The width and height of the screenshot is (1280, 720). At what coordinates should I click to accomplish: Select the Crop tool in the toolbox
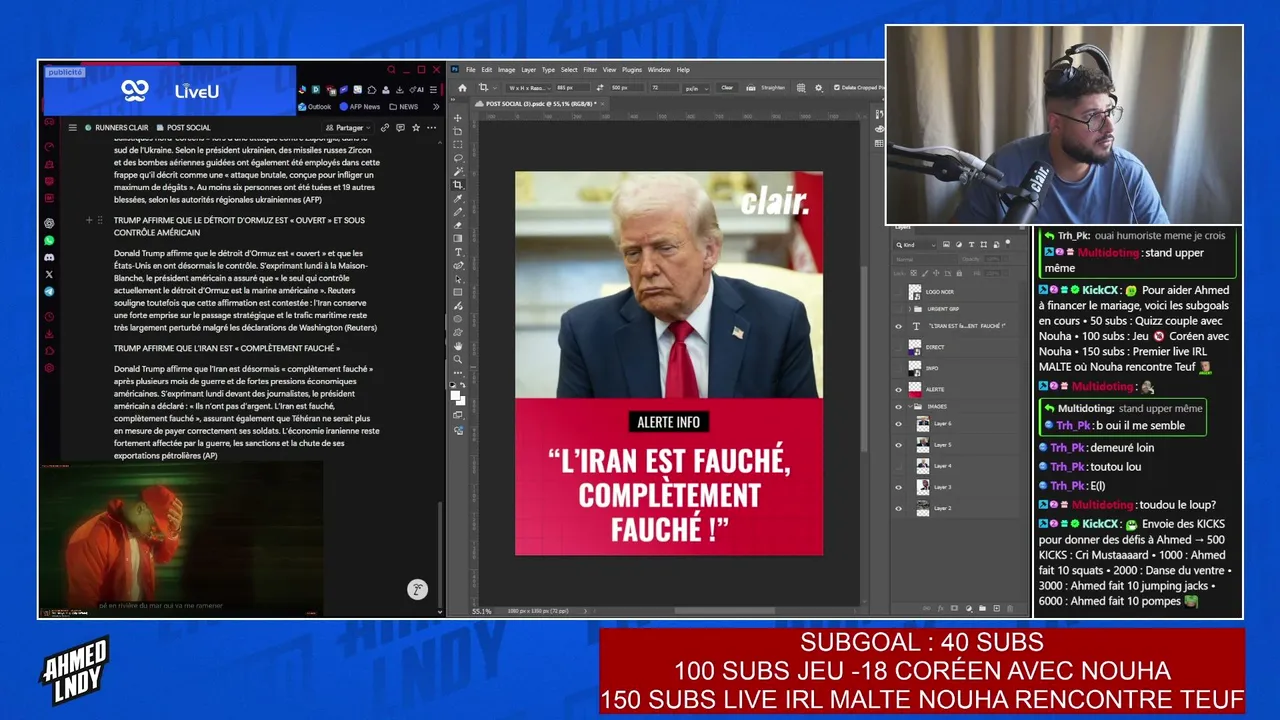458,185
